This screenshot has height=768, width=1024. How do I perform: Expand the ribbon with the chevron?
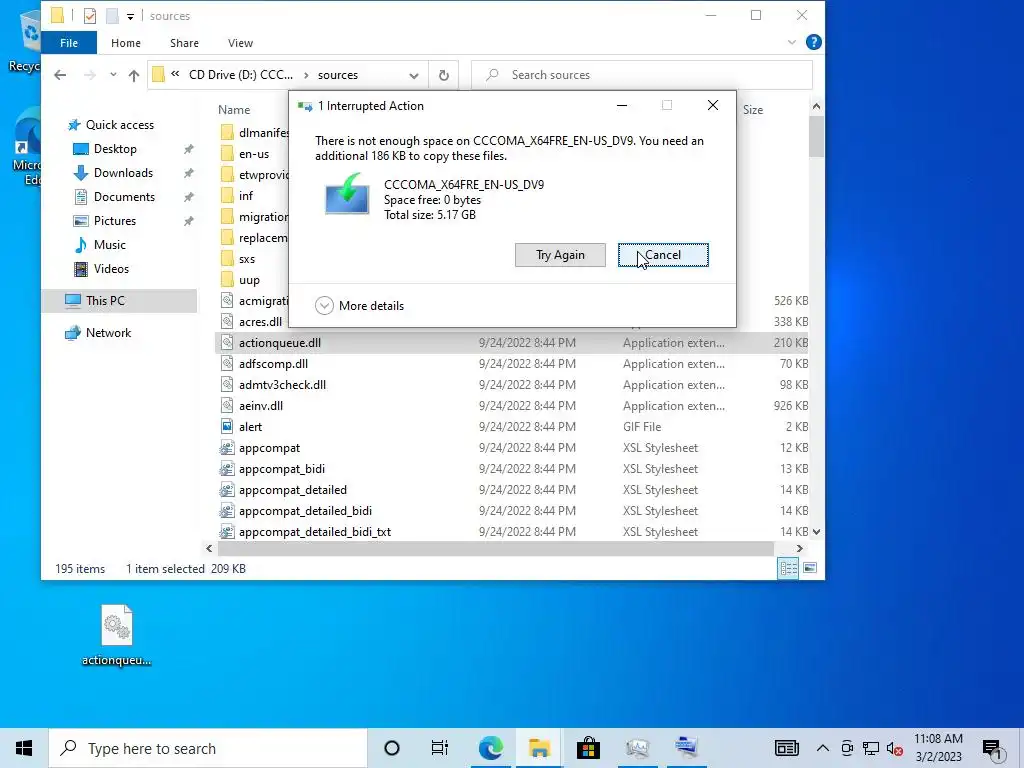tap(792, 42)
